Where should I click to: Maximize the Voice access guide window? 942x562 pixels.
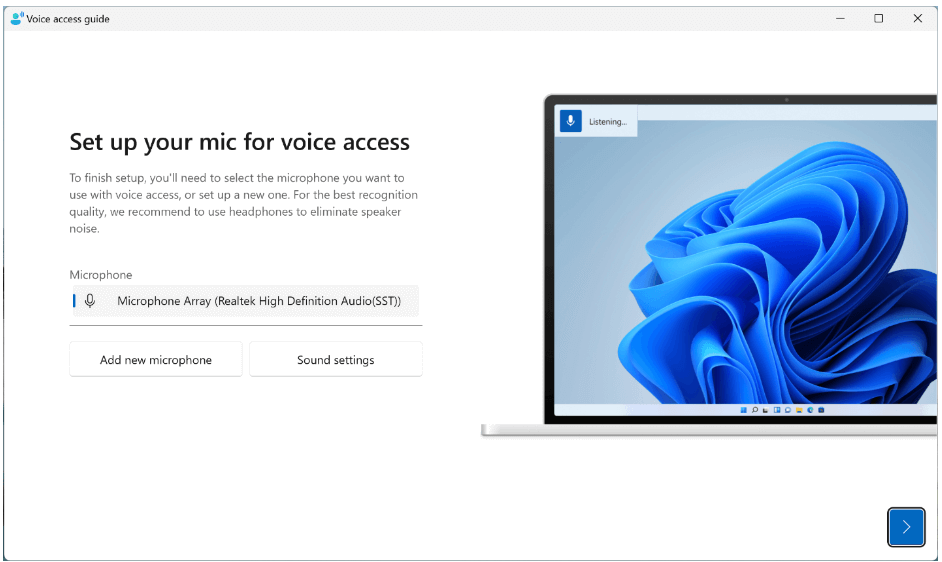[x=878, y=19]
